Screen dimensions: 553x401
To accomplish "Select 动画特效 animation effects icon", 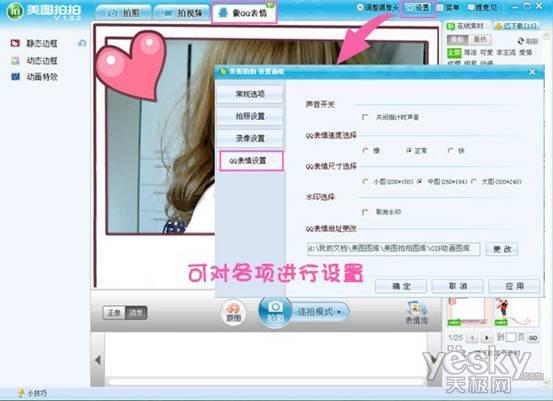I will [15, 77].
